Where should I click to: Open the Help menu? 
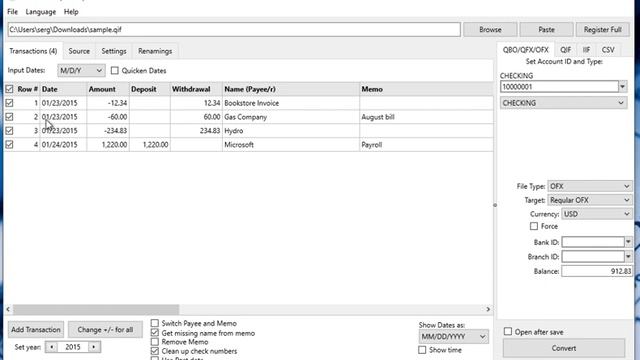(71, 12)
